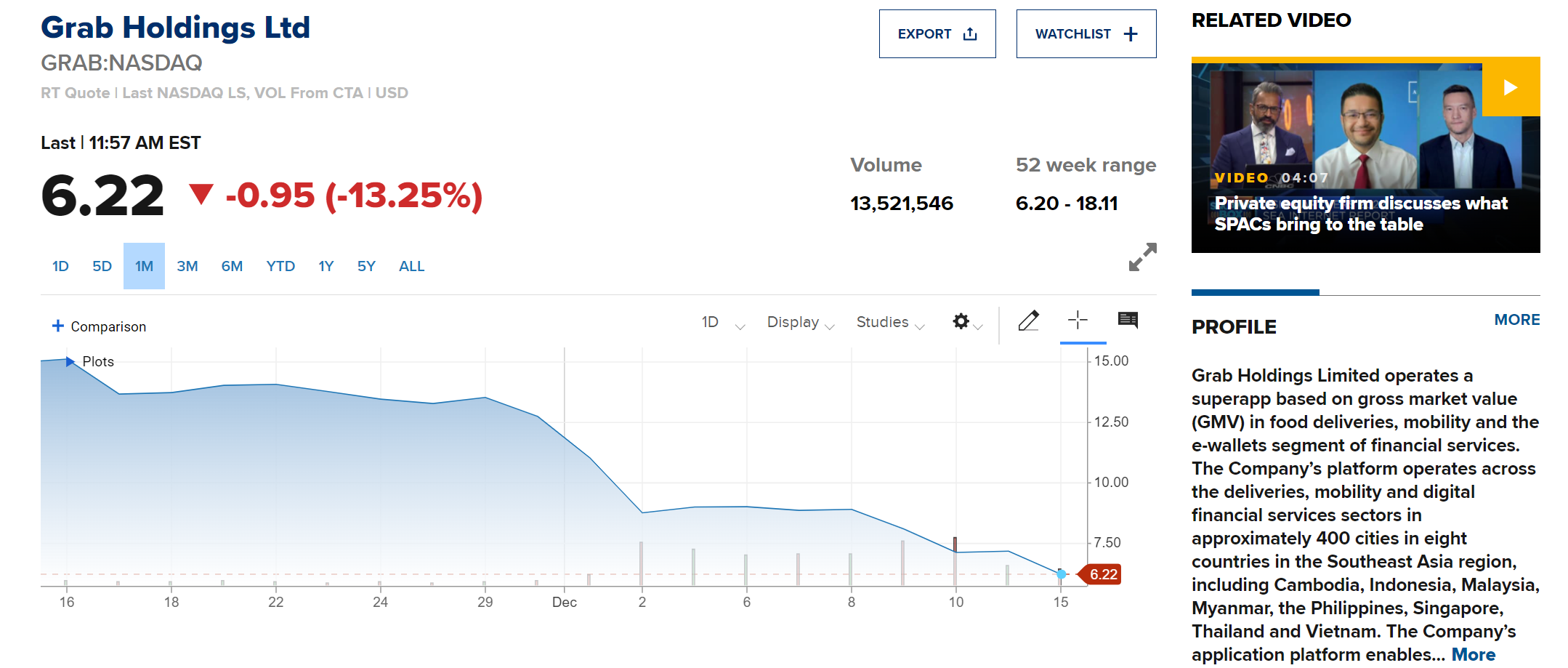
Task: Click the pencil draw tool icon
Action: coord(1028,321)
